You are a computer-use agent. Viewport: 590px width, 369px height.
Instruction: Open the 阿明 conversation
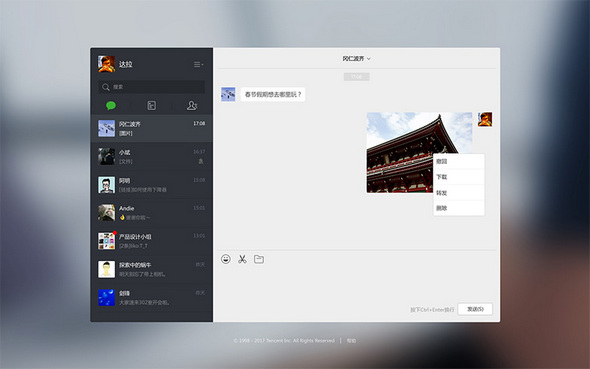pos(152,185)
